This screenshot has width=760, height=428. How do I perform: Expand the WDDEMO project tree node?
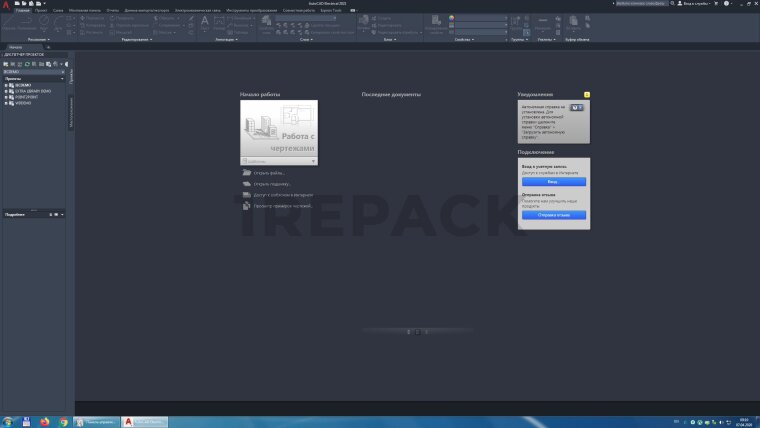[5, 102]
